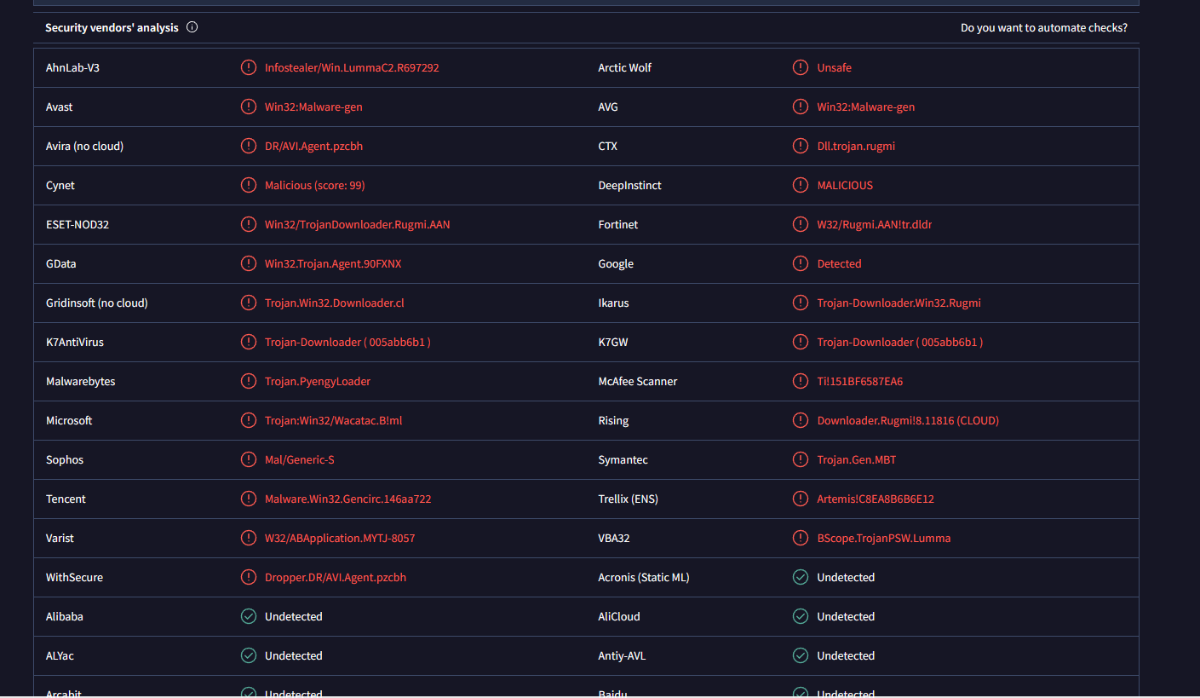This screenshot has width=1200, height=698.
Task: Click the 'Malwarebytes' vendor name
Action: tap(80, 382)
